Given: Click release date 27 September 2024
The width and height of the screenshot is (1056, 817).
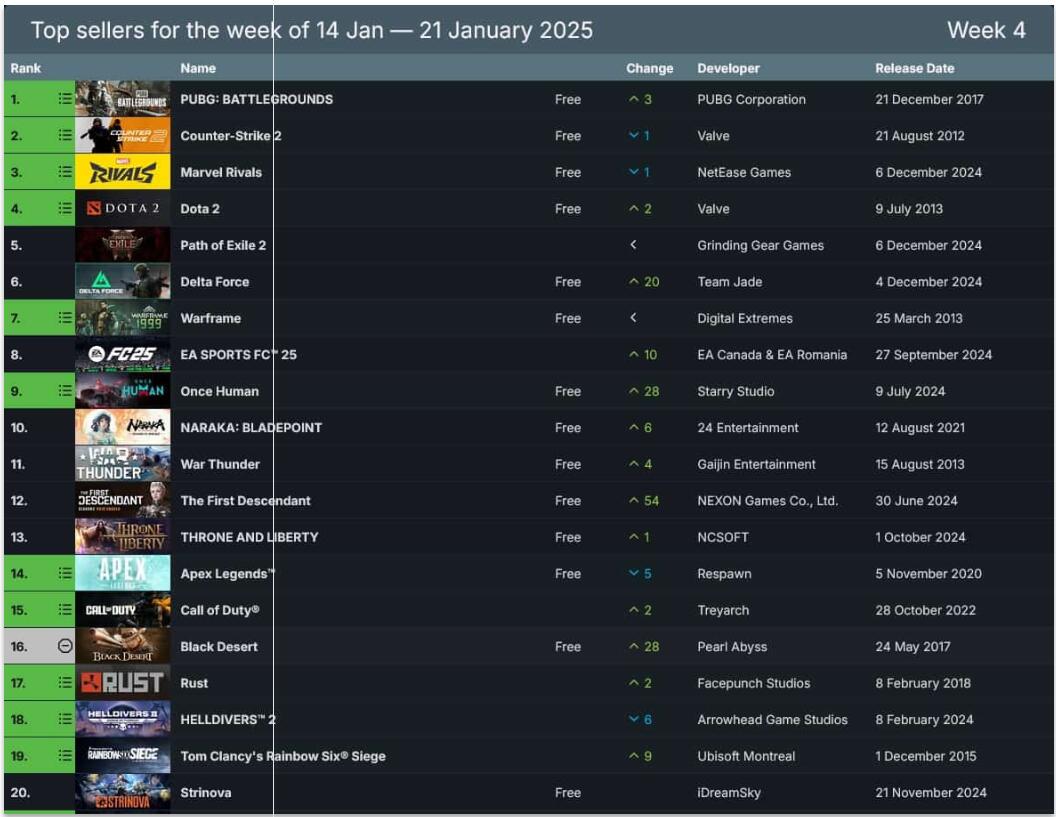Looking at the screenshot, I should pyautogui.click(x=933, y=354).
